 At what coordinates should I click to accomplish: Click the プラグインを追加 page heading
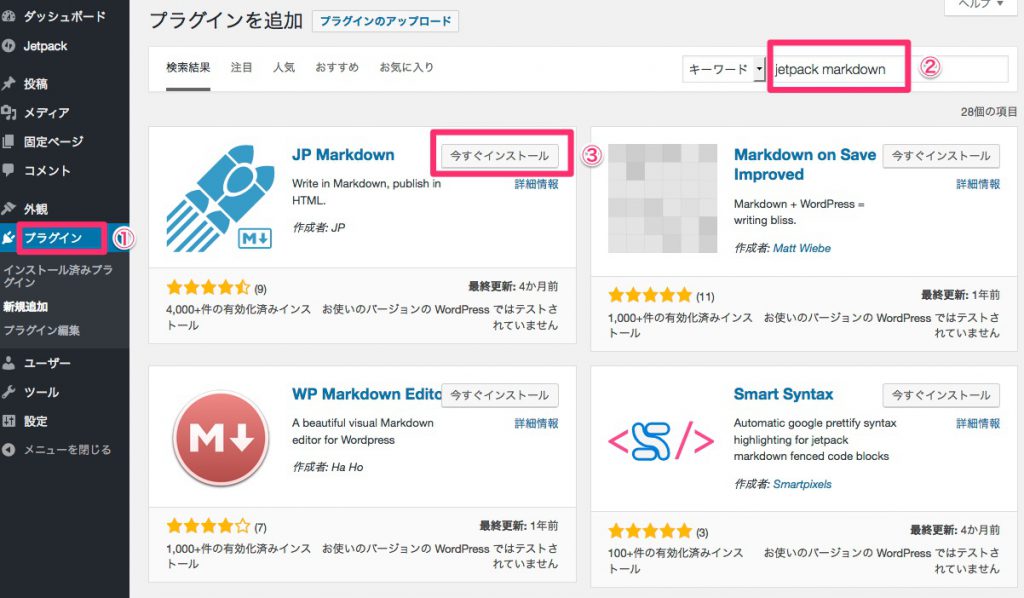click(x=226, y=21)
